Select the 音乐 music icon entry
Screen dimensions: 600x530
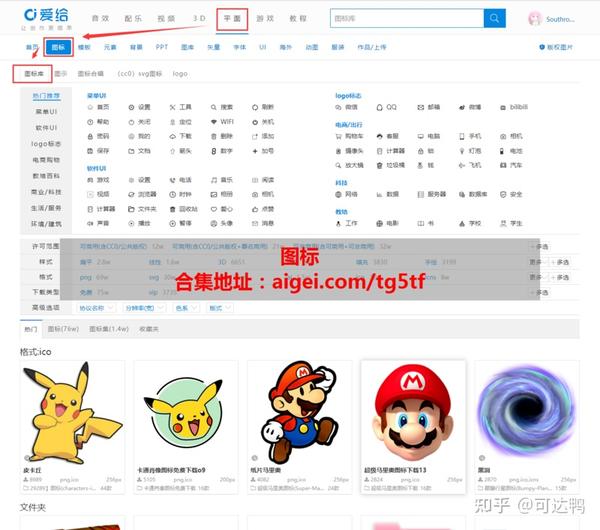click(x=222, y=180)
